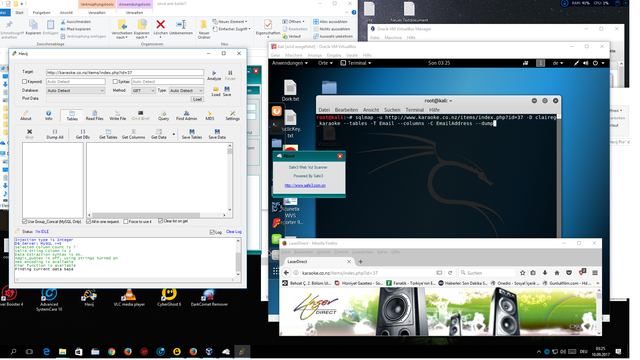Open the Bearbeiten menu in Kali terminal

coord(346,110)
